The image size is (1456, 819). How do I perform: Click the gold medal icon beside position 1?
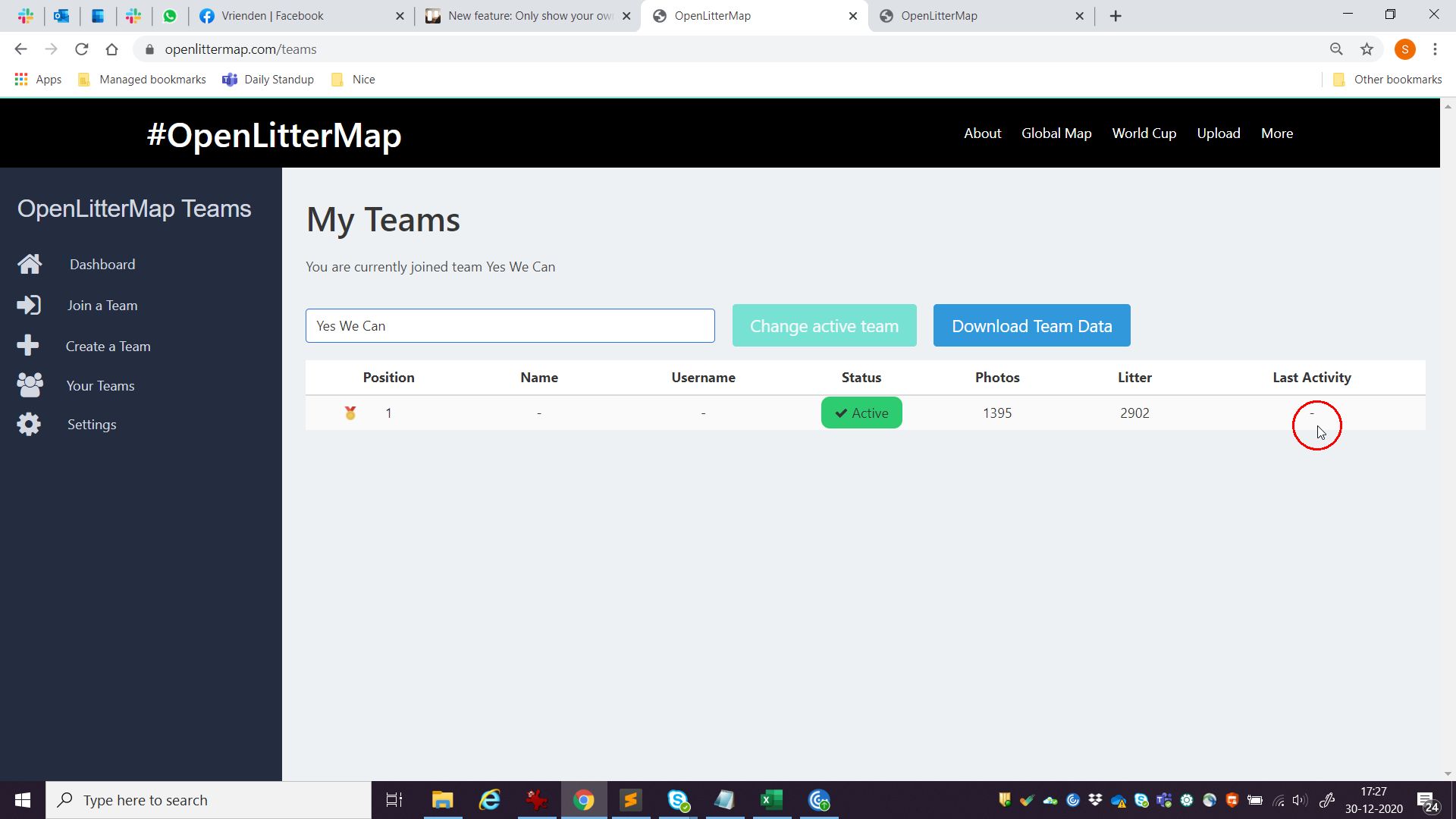350,413
